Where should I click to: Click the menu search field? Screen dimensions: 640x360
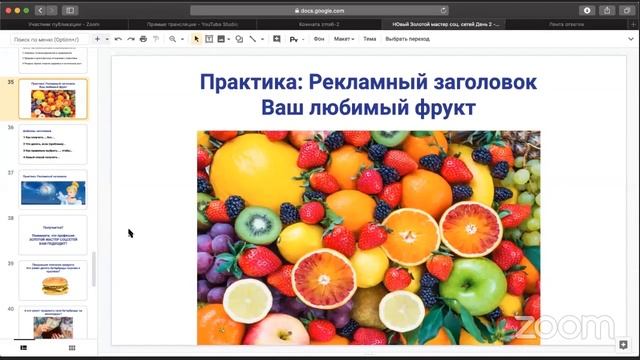(x=50, y=39)
